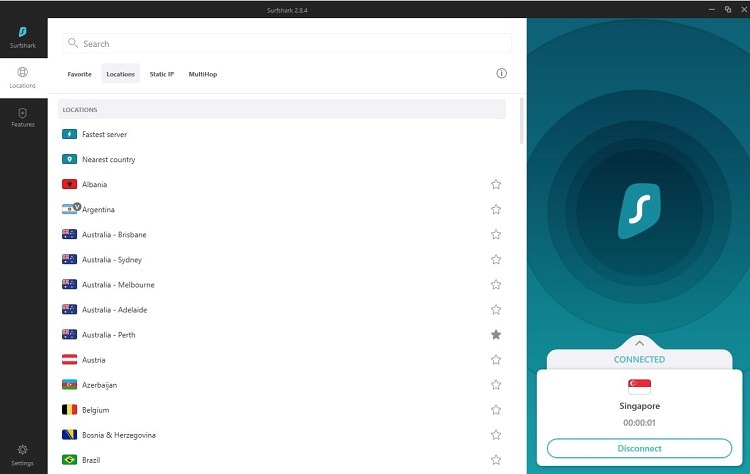Click the LOCATIONS section header
Viewport: 750px width, 474px height.
pyautogui.click(x=282, y=110)
